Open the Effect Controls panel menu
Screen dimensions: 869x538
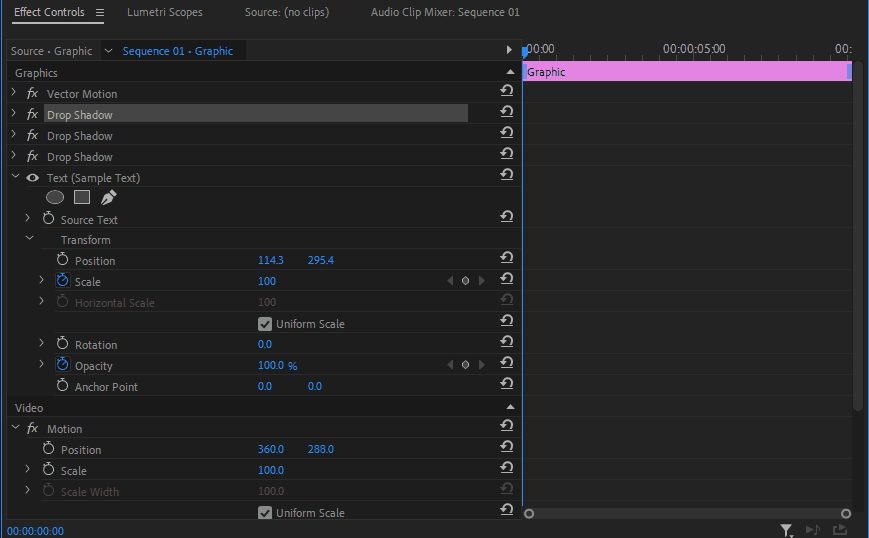[100, 12]
